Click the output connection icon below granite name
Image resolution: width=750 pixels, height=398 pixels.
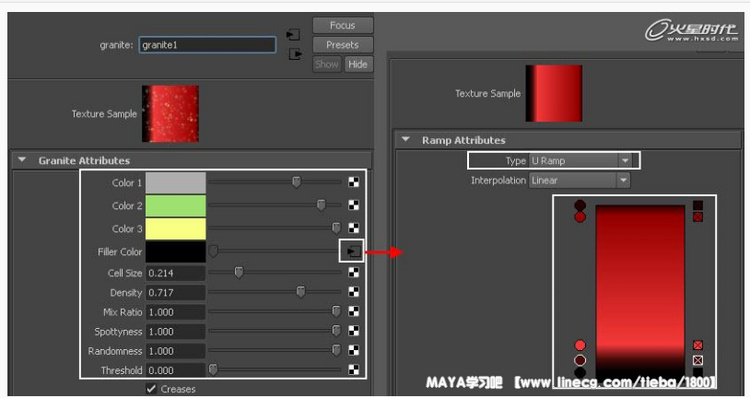tap(296, 54)
